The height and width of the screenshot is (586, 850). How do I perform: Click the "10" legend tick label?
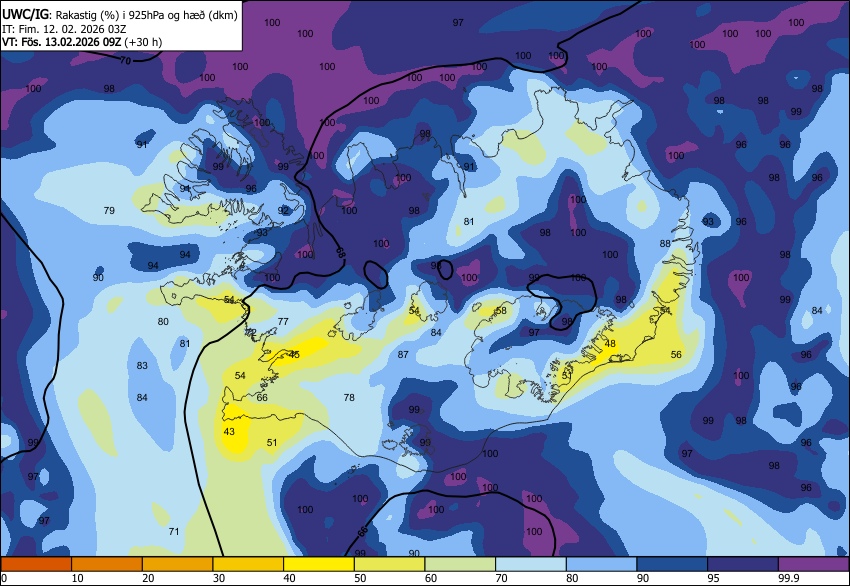(x=77, y=578)
